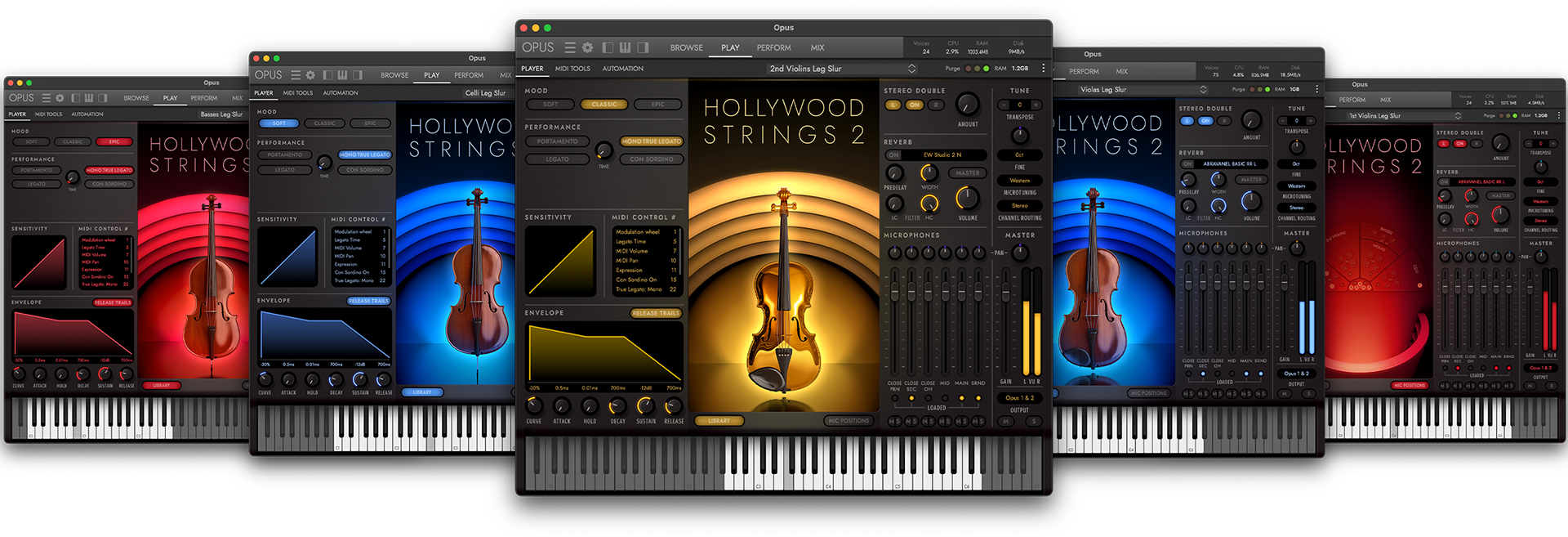Enable Portamento in center window

558,141
